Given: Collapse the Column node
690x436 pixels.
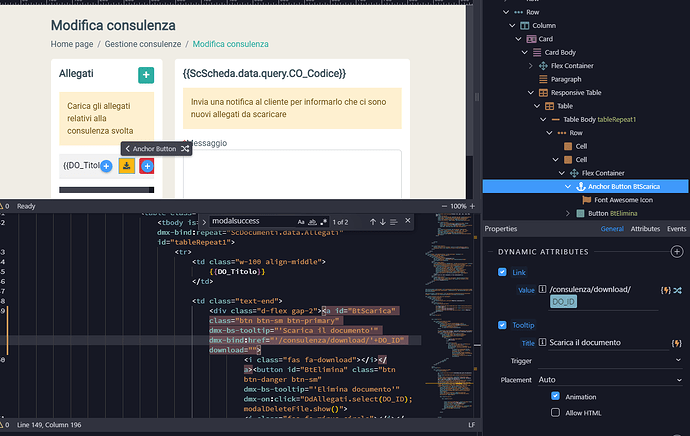Looking at the screenshot, I should [x=512, y=26].
